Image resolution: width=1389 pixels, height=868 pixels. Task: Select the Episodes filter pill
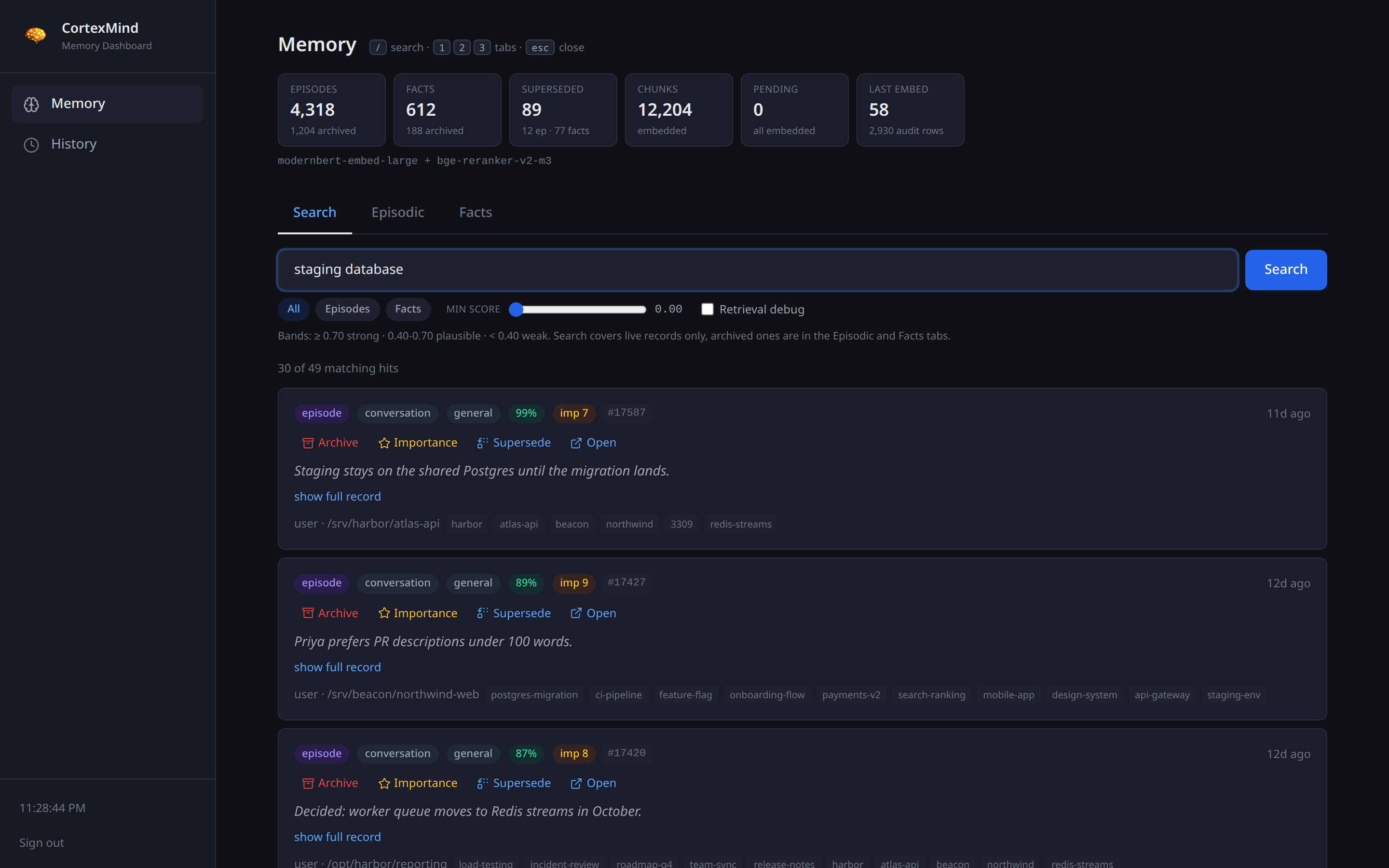(347, 309)
